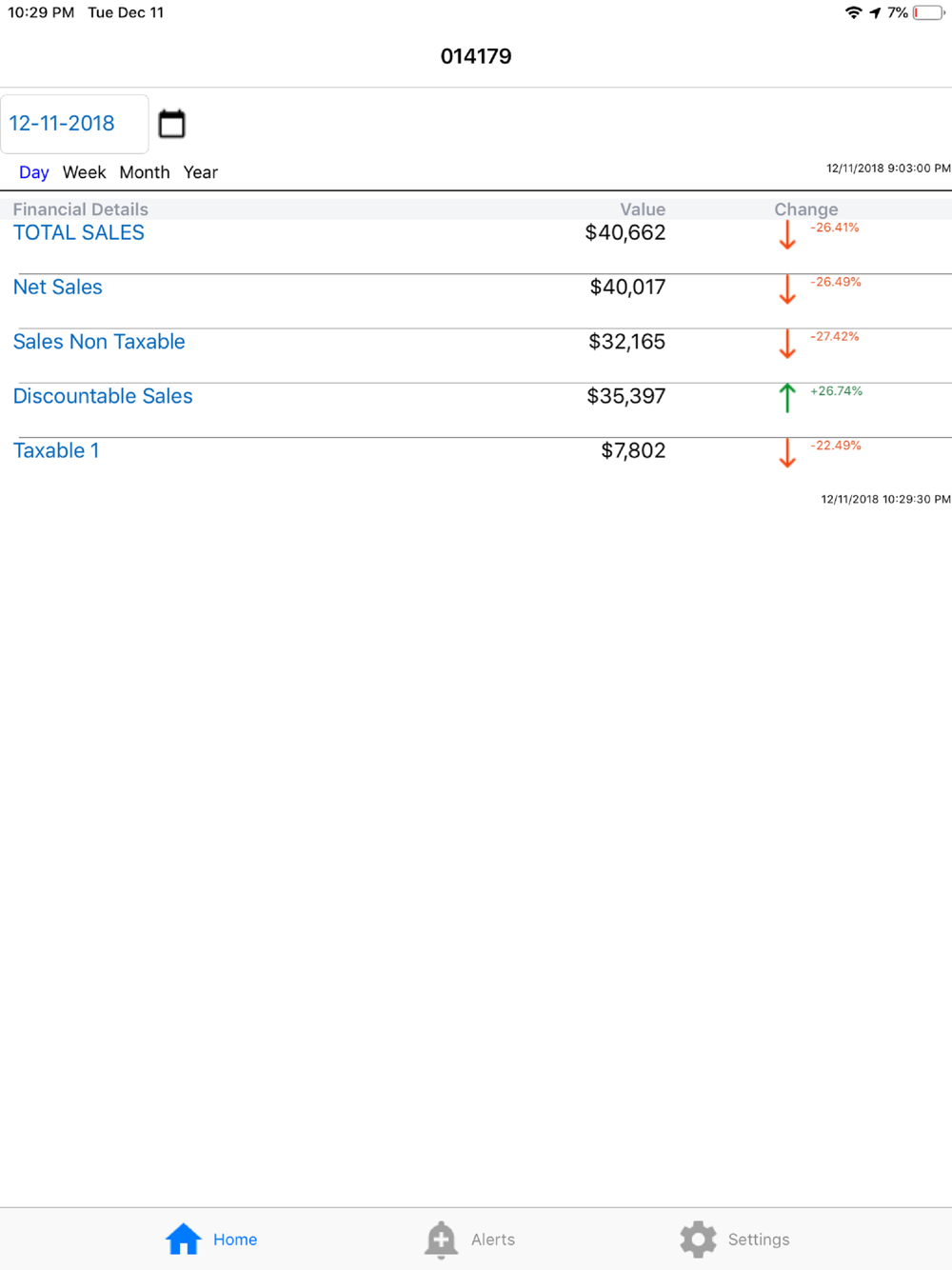Screen dimensions: 952x1270
Task: Tap the red down arrow for Sales Non Taxable
Action: click(787, 344)
